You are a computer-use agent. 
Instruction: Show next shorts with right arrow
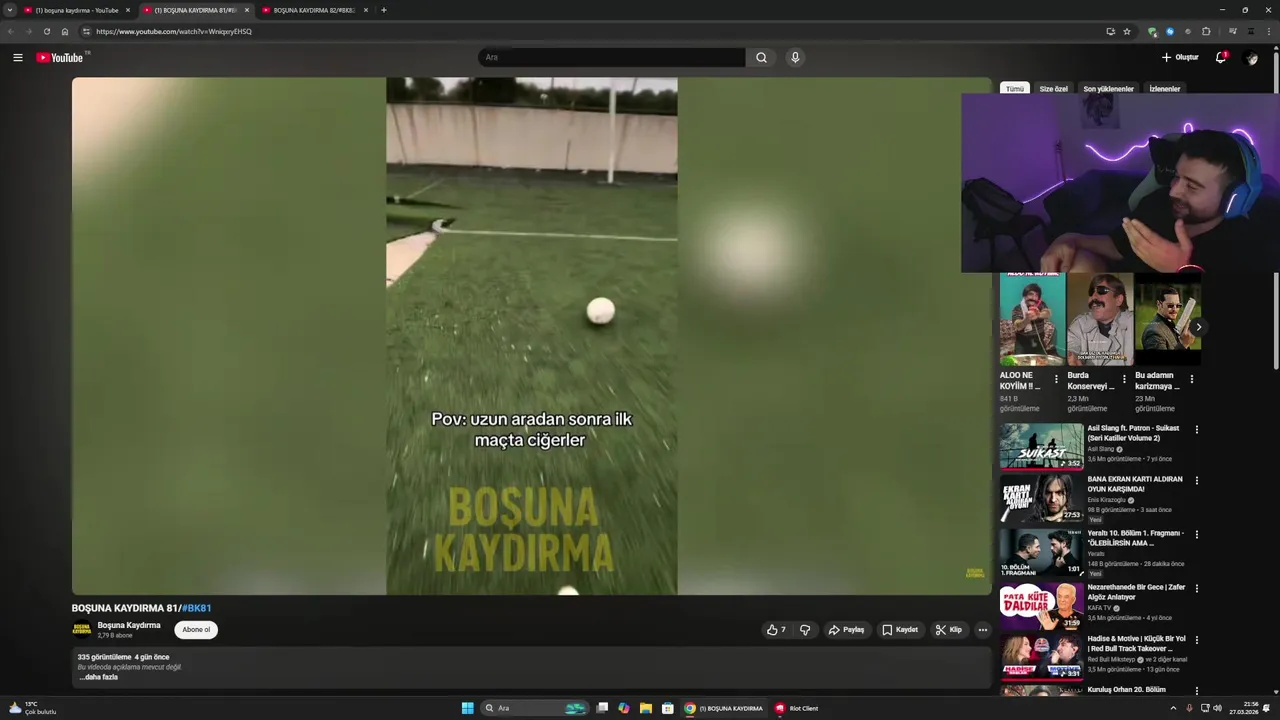pos(1198,327)
